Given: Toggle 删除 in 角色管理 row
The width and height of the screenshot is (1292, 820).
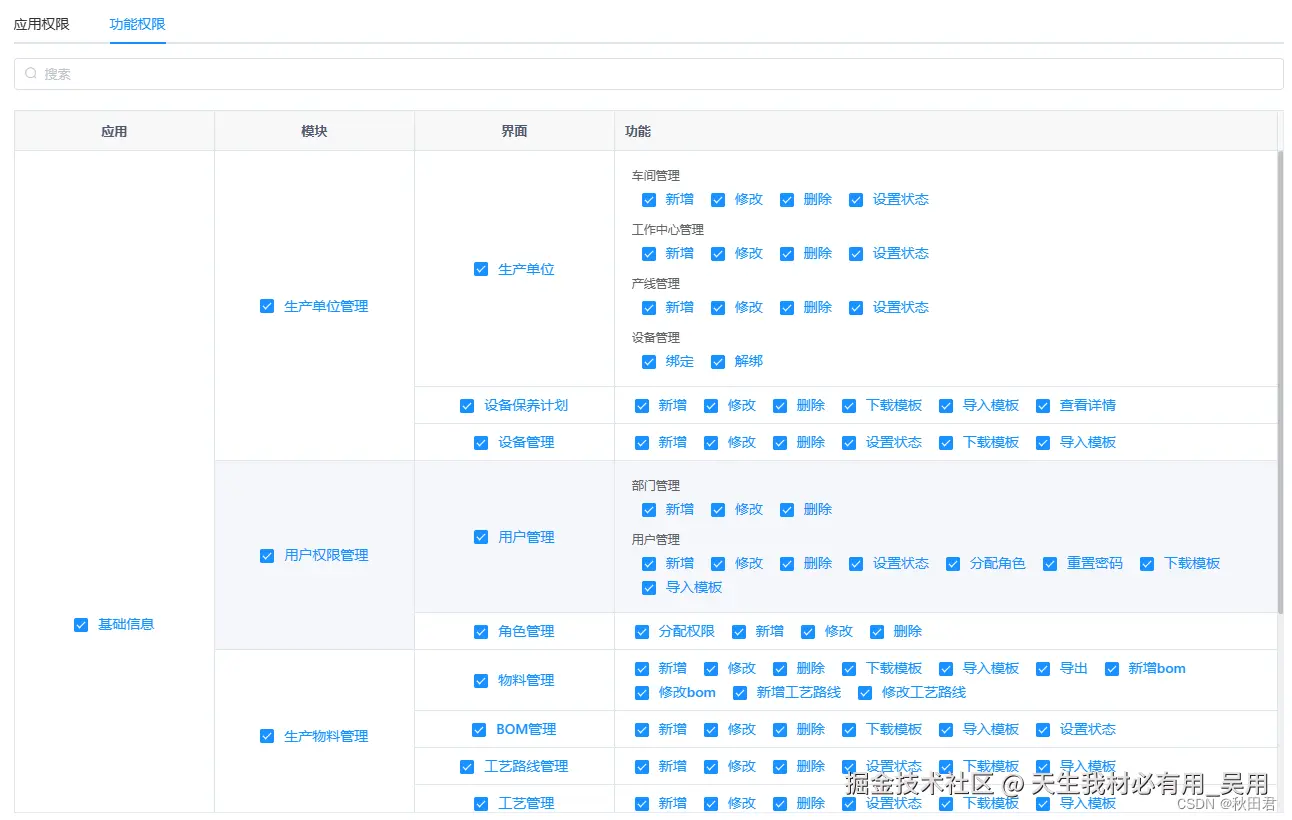Looking at the screenshot, I should tap(877, 632).
